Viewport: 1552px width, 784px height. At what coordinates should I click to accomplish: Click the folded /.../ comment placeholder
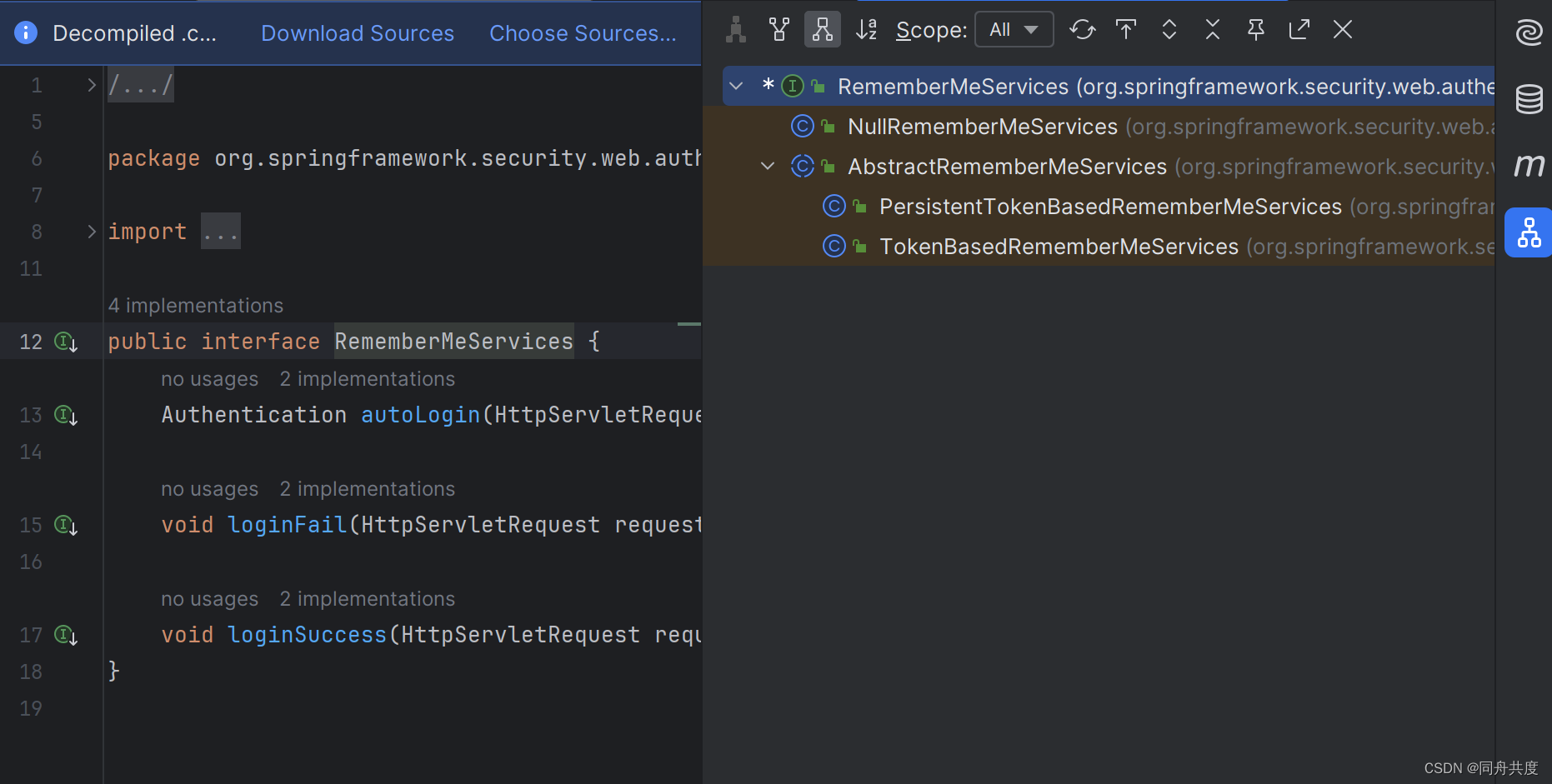[141, 85]
